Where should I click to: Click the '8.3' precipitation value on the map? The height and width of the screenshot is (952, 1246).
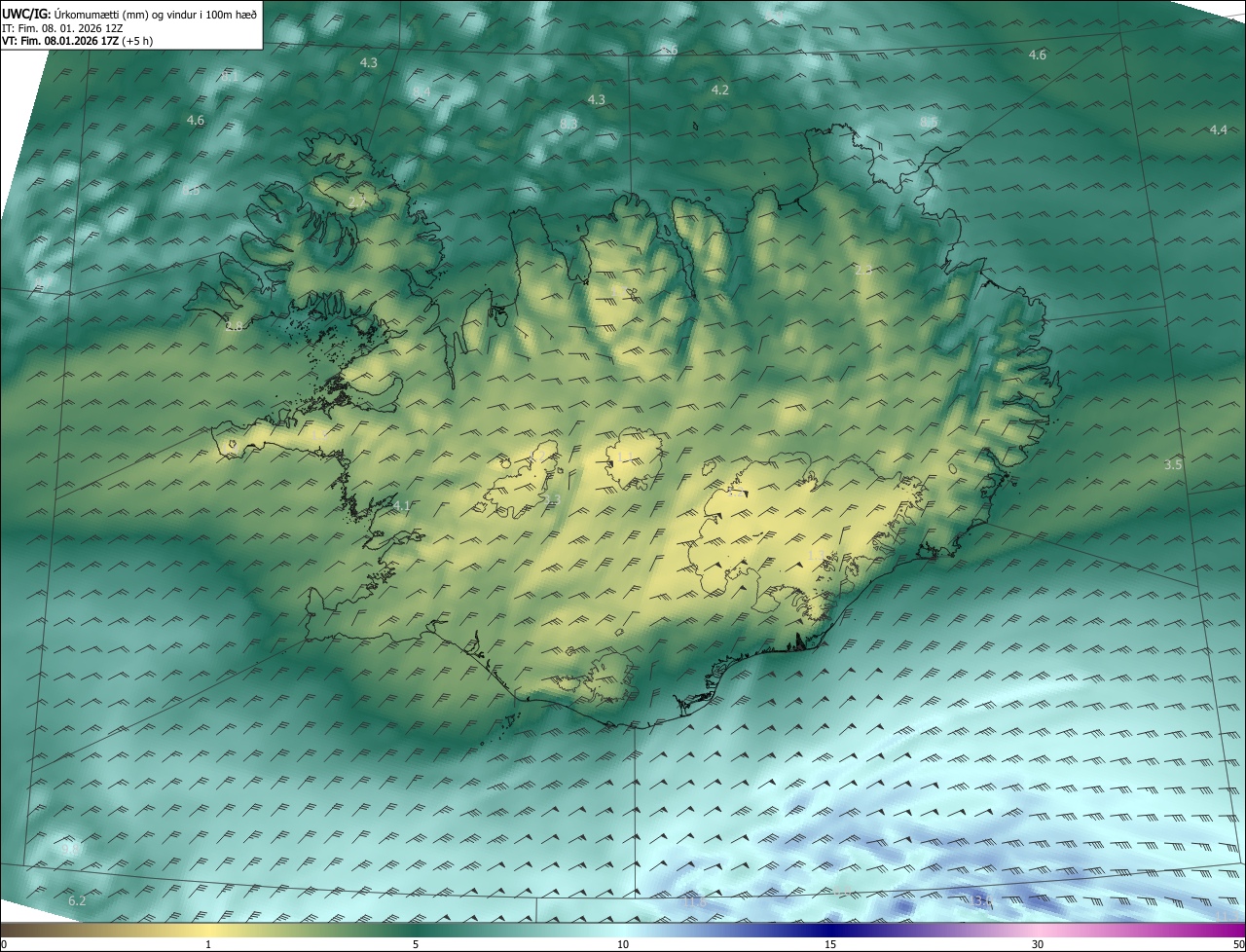[568, 124]
